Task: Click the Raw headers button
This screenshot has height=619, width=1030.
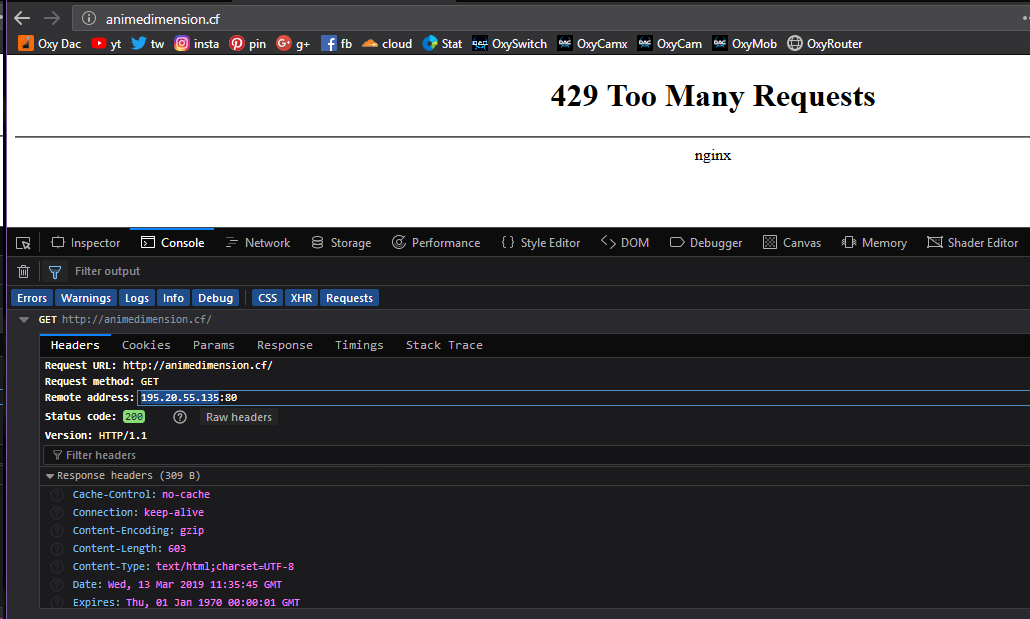Action: pyautogui.click(x=238, y=416)
